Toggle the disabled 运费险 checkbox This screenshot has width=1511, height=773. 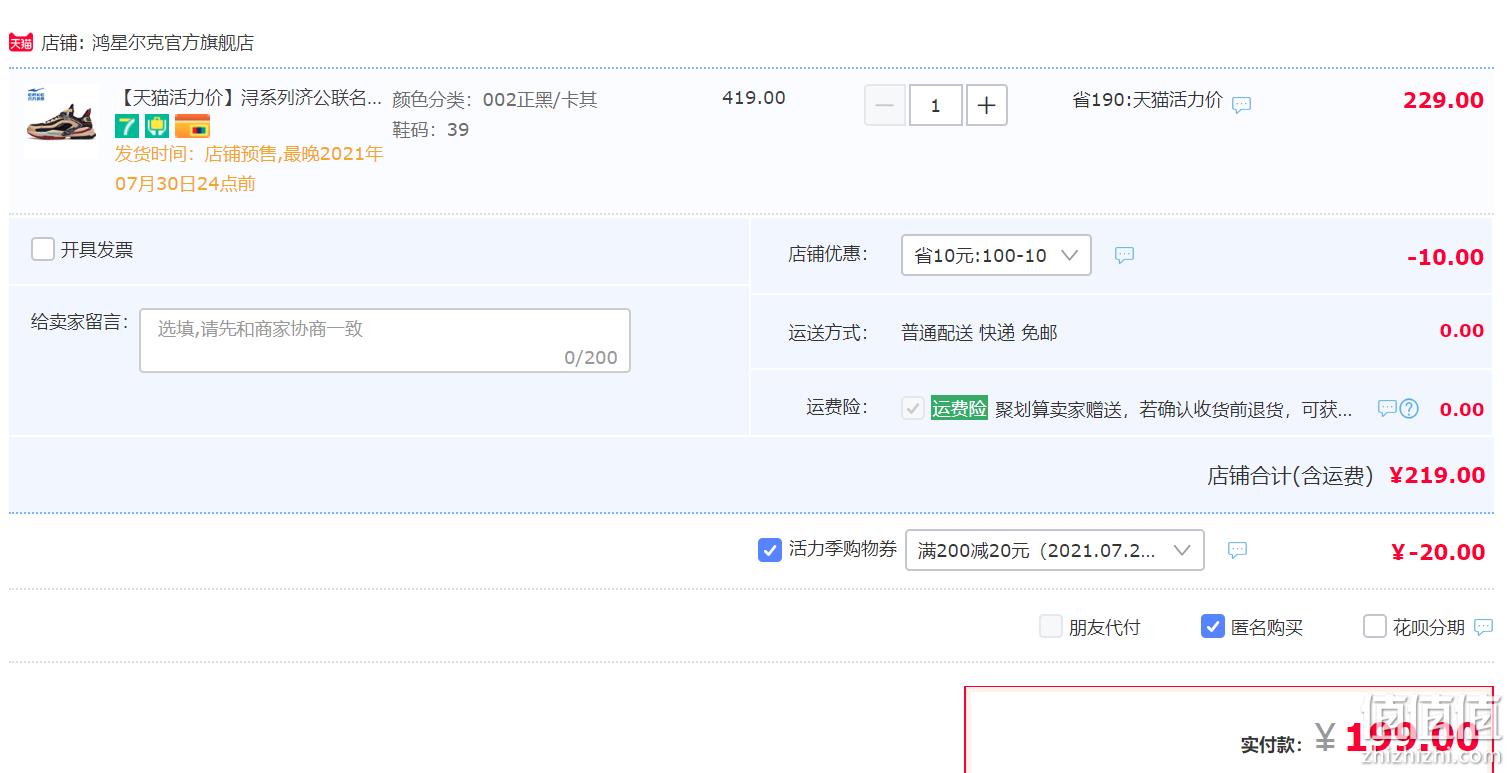coord(912,408)
